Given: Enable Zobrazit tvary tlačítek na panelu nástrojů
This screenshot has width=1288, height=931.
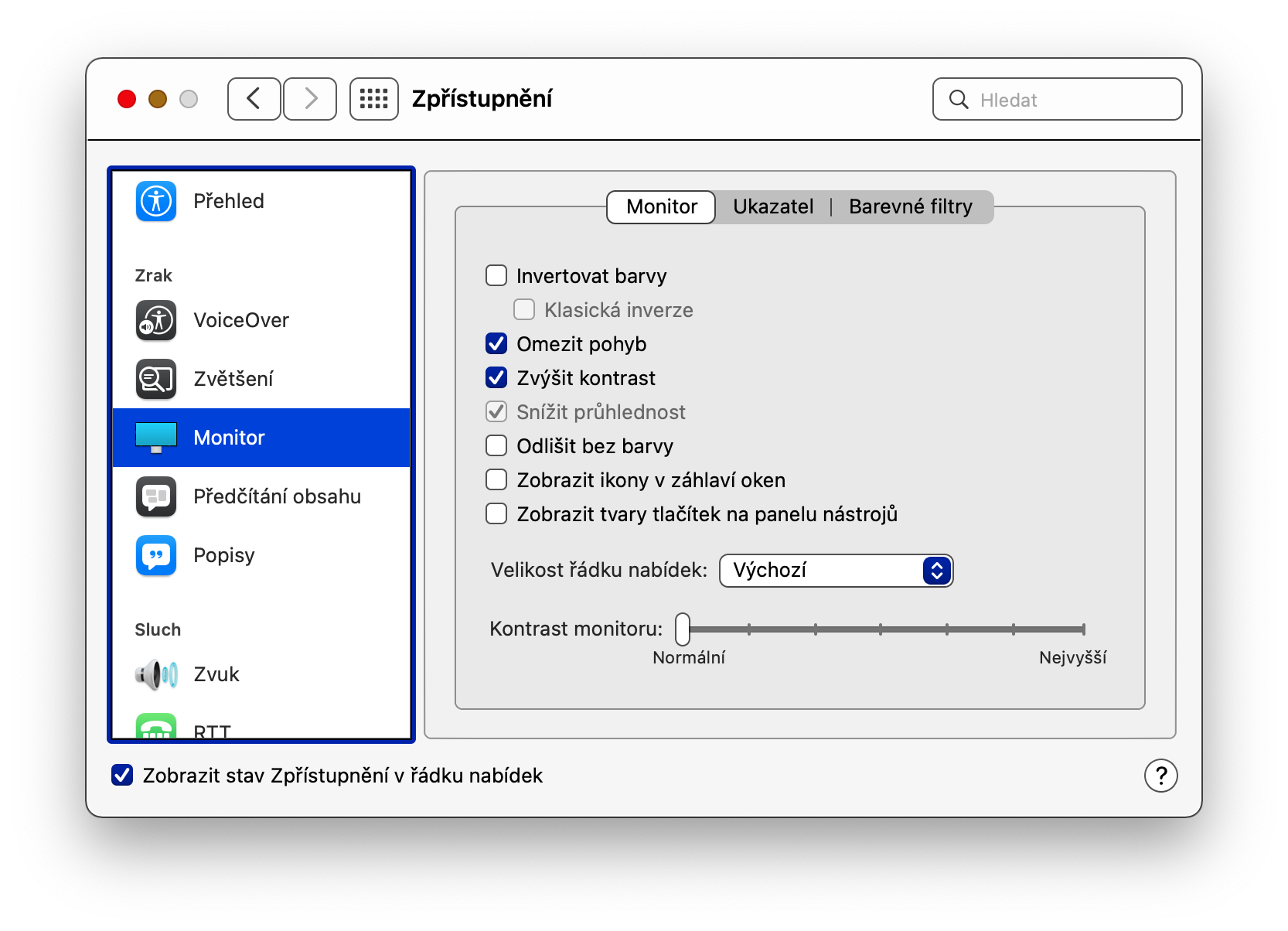Looking at the screenshot, I should [496, 513].
